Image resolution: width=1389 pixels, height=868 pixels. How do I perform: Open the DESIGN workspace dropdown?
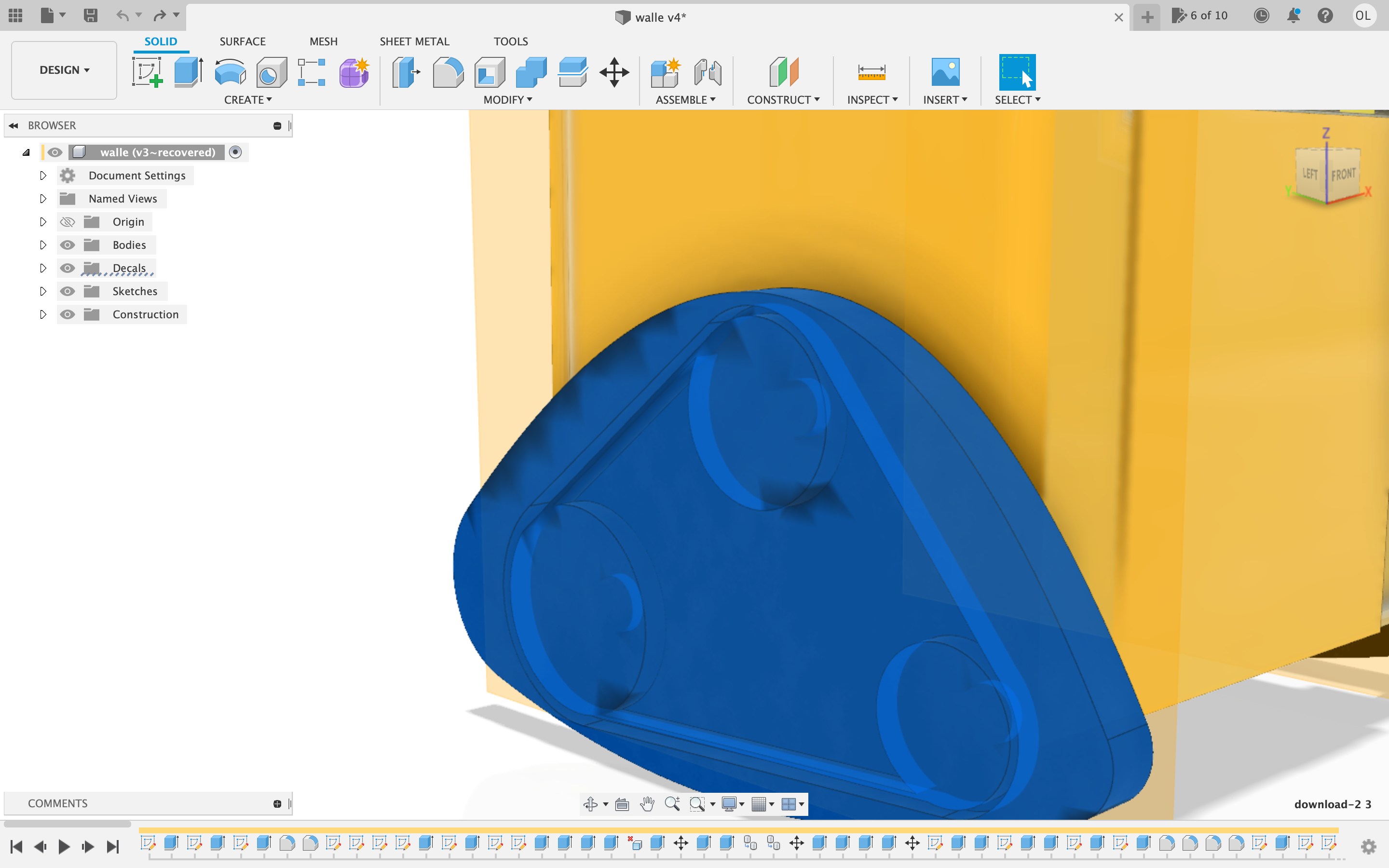64,70
